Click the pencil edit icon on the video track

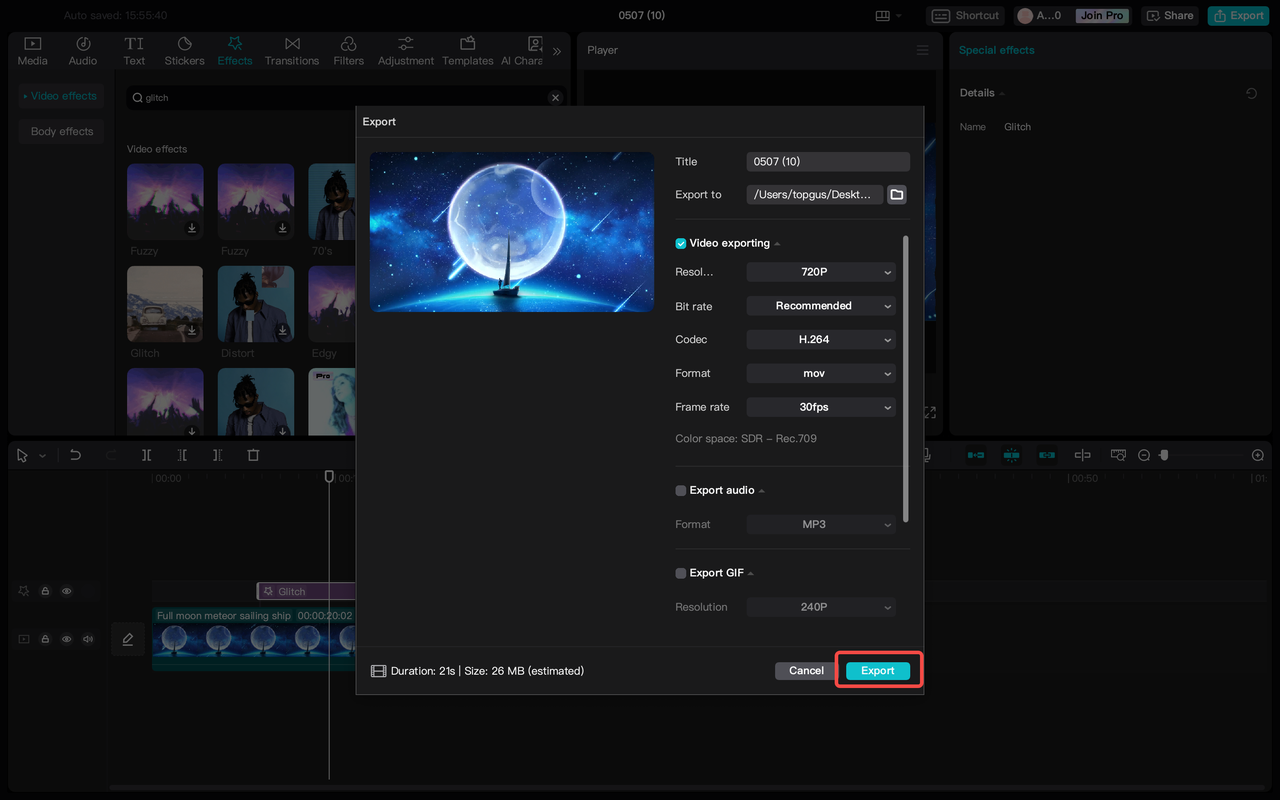[x=128, y=639]
